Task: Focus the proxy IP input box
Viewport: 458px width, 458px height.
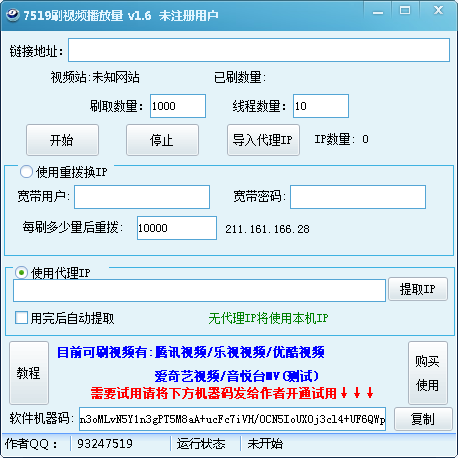Action: 199,291
